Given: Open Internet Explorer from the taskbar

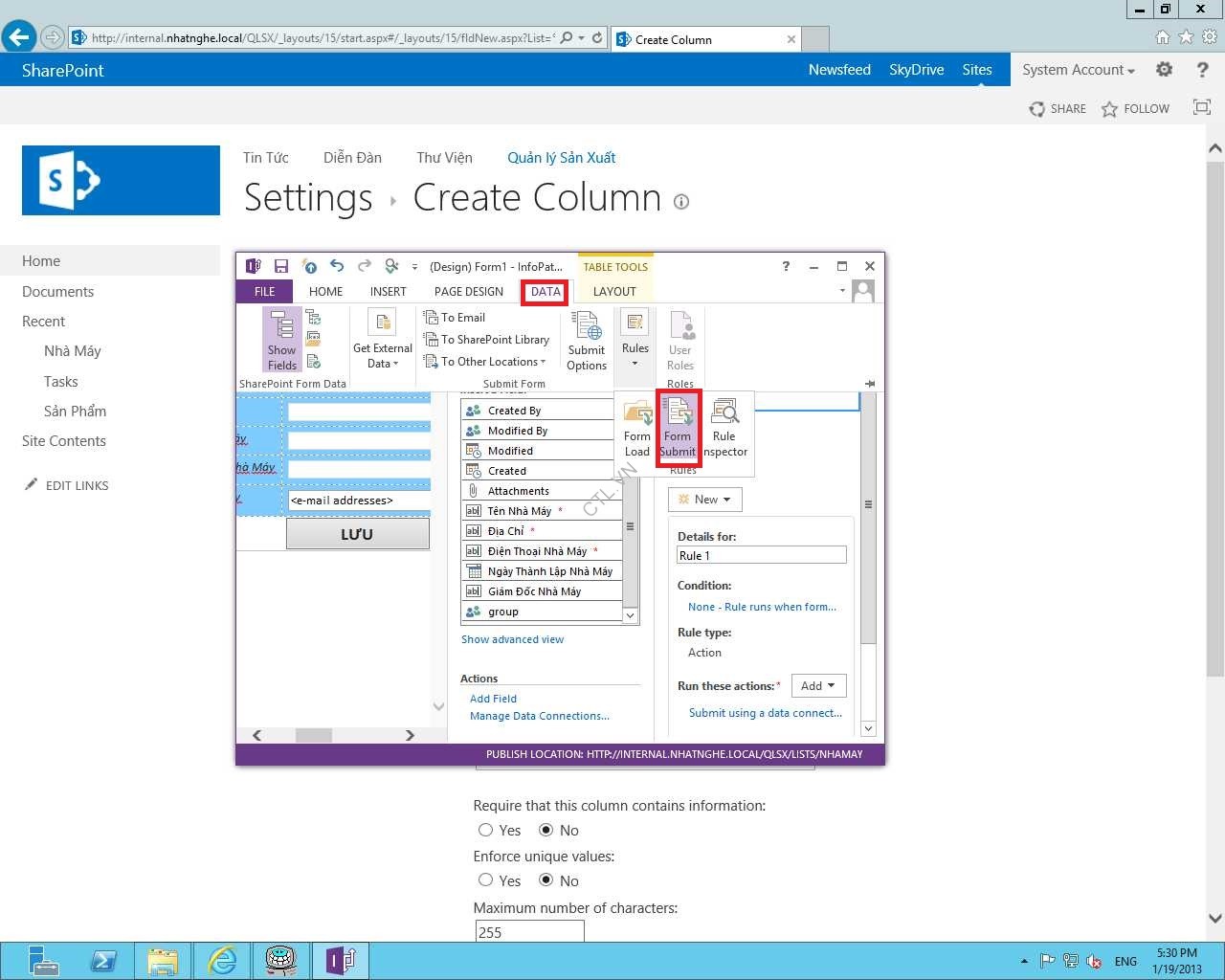Looking at the screenshot, I should click(222, 960).
